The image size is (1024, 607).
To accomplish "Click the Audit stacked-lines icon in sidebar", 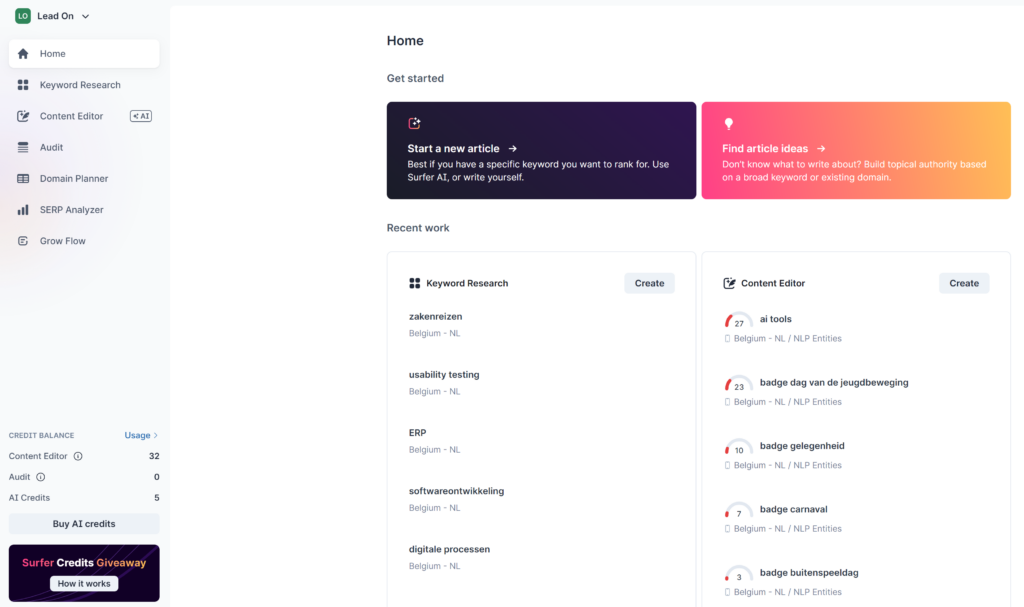I will point(23,148).
